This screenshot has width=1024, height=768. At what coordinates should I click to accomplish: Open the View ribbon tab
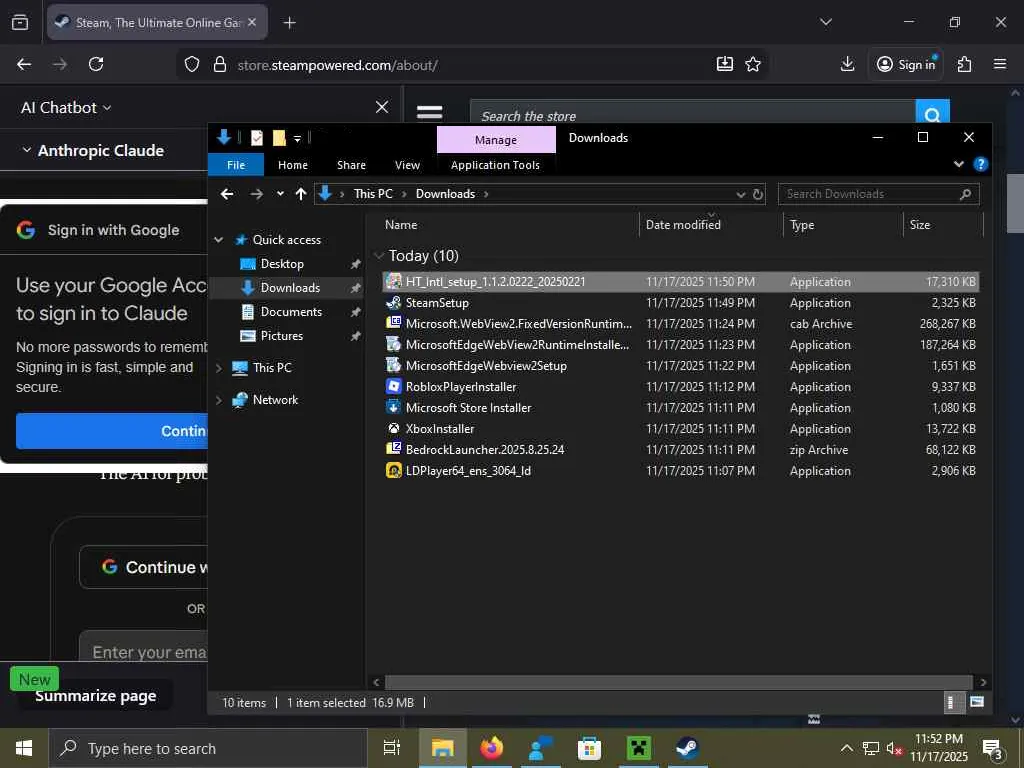click(x=408, y=165)
